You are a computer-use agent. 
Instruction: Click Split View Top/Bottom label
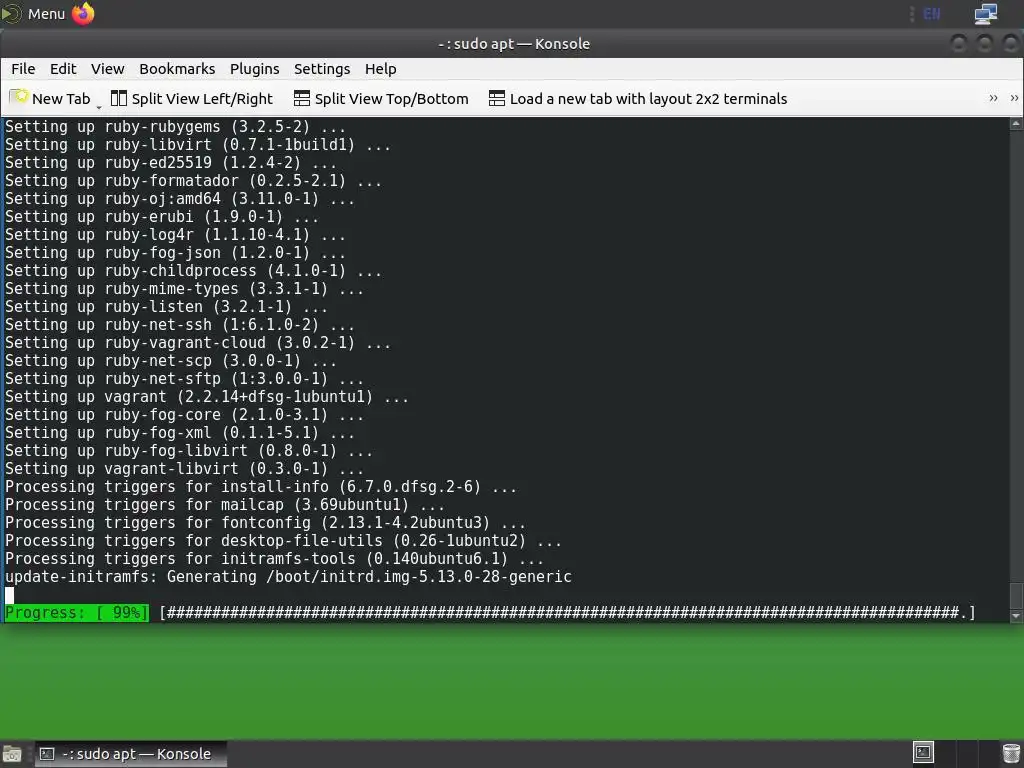[x=392, y=99]
